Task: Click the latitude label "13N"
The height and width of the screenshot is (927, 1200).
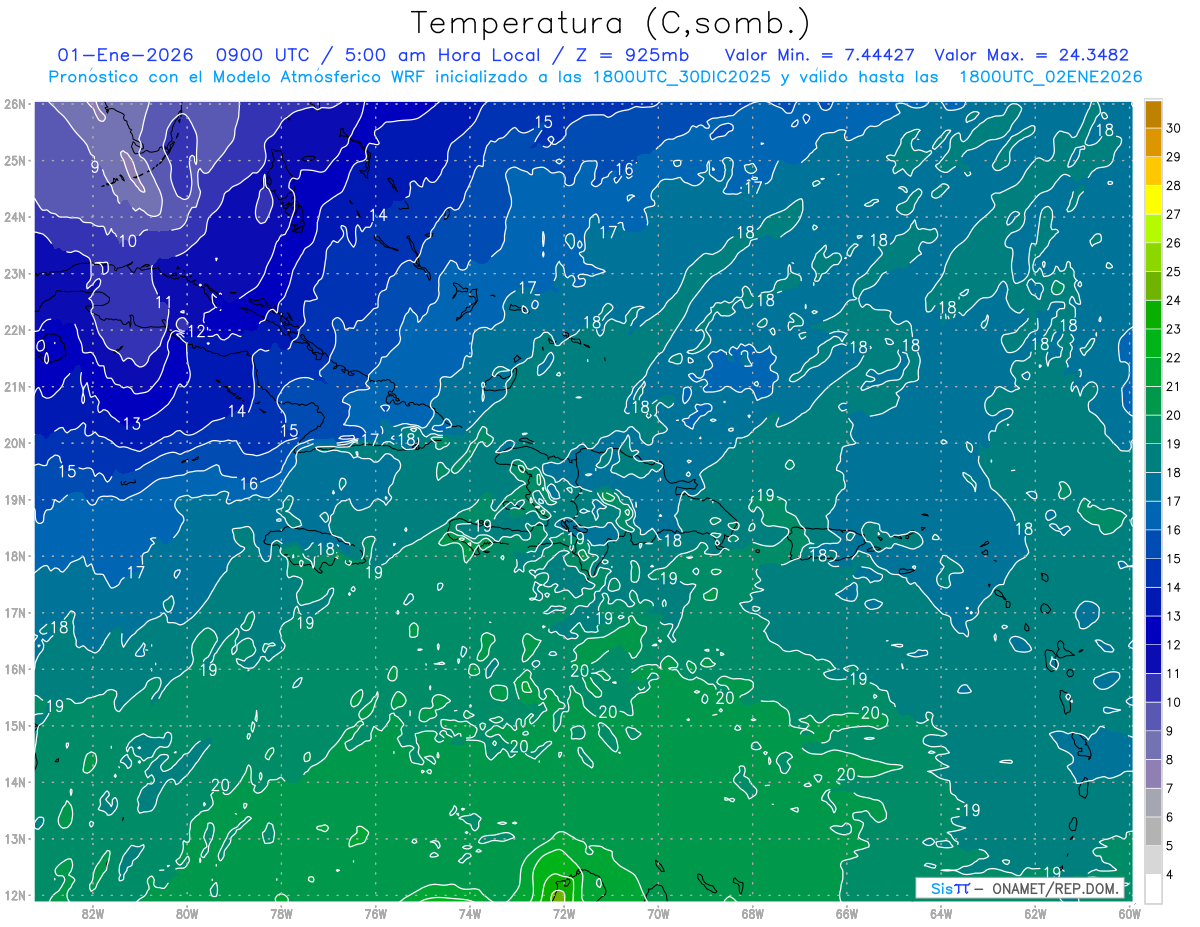Action: [14, 839]
